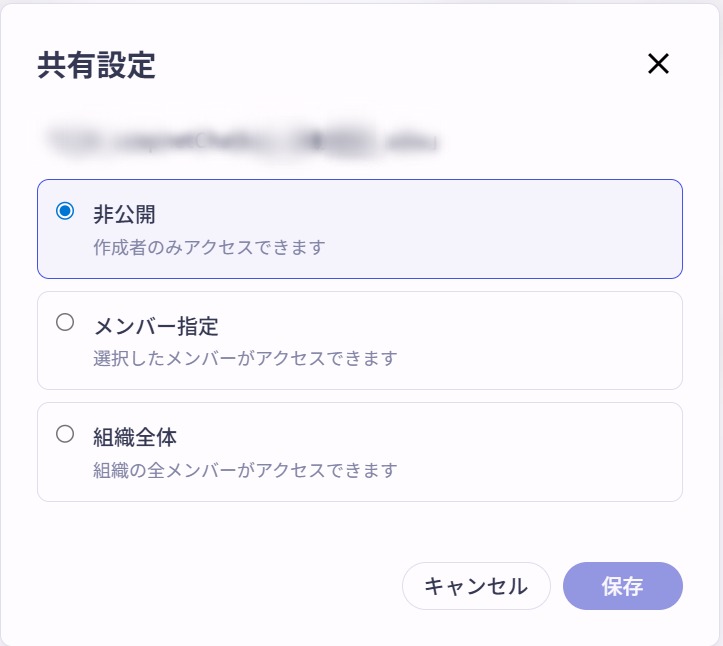Click the 保存 button
This screenshot has width=723, height=646.
point(622,586)
